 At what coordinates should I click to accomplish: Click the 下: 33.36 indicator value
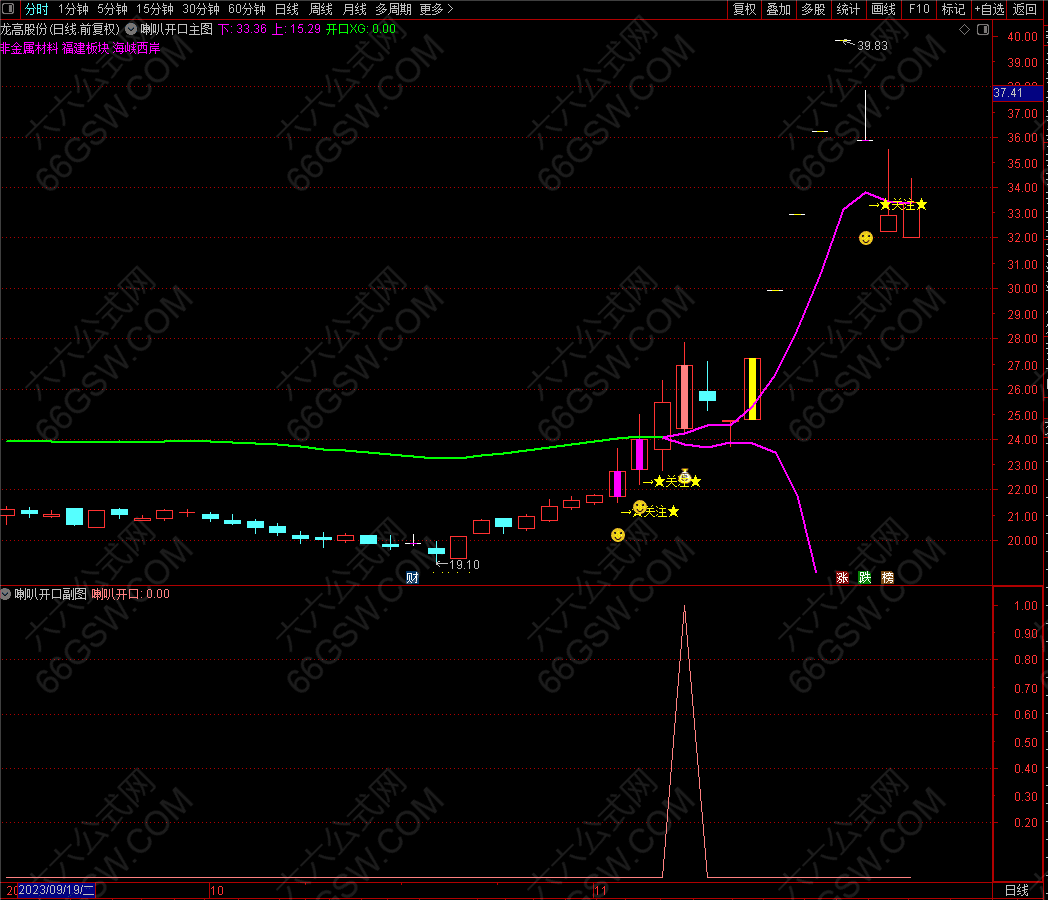click(x=242, y=29)
